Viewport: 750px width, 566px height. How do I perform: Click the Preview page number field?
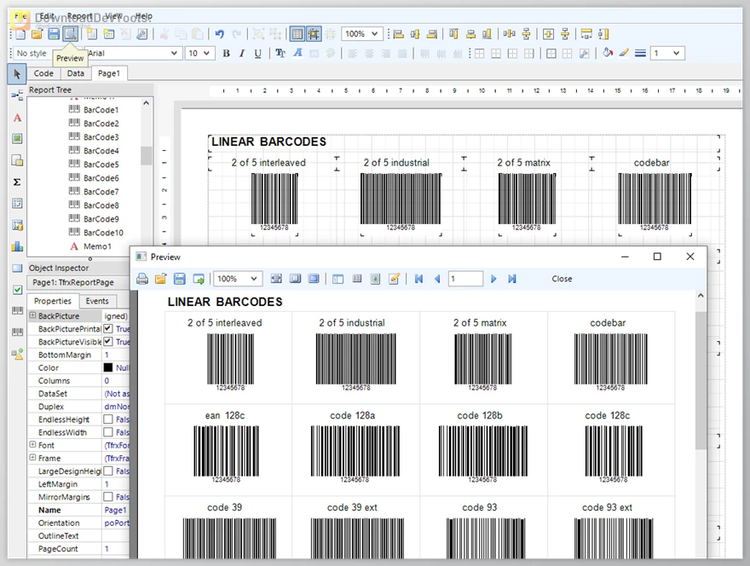coord(465,279)
